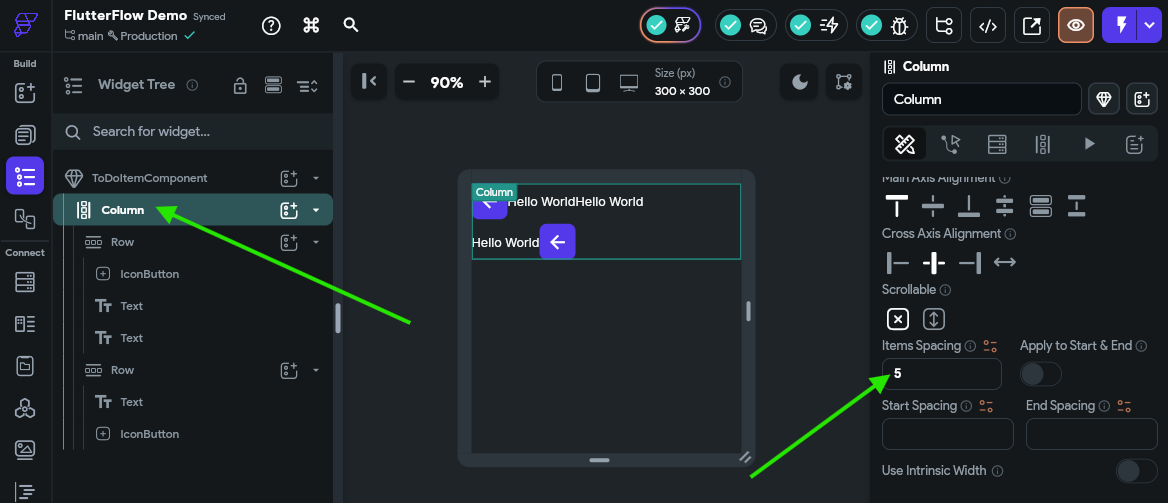Switch canvas to phone device view
Image resolution: width=1168 pixels, height=503 pixels.
[557, 83]
